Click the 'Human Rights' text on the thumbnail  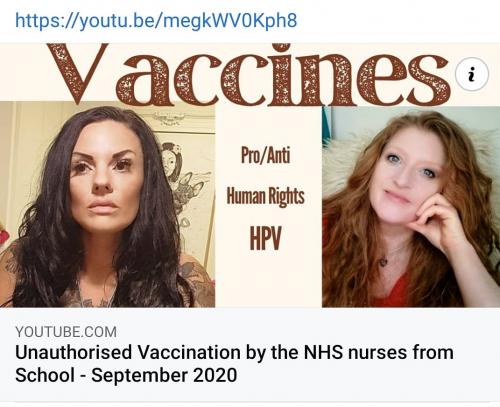point(266,196)
